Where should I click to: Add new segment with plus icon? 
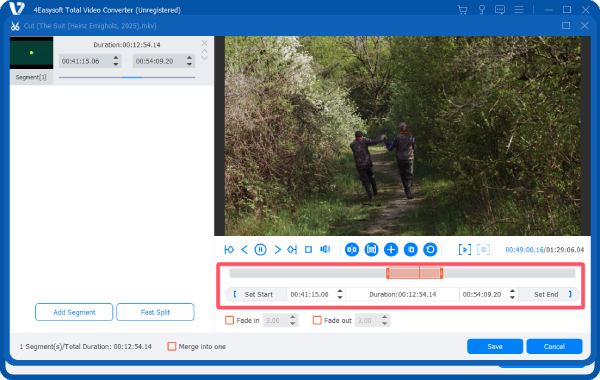[391, 250]
